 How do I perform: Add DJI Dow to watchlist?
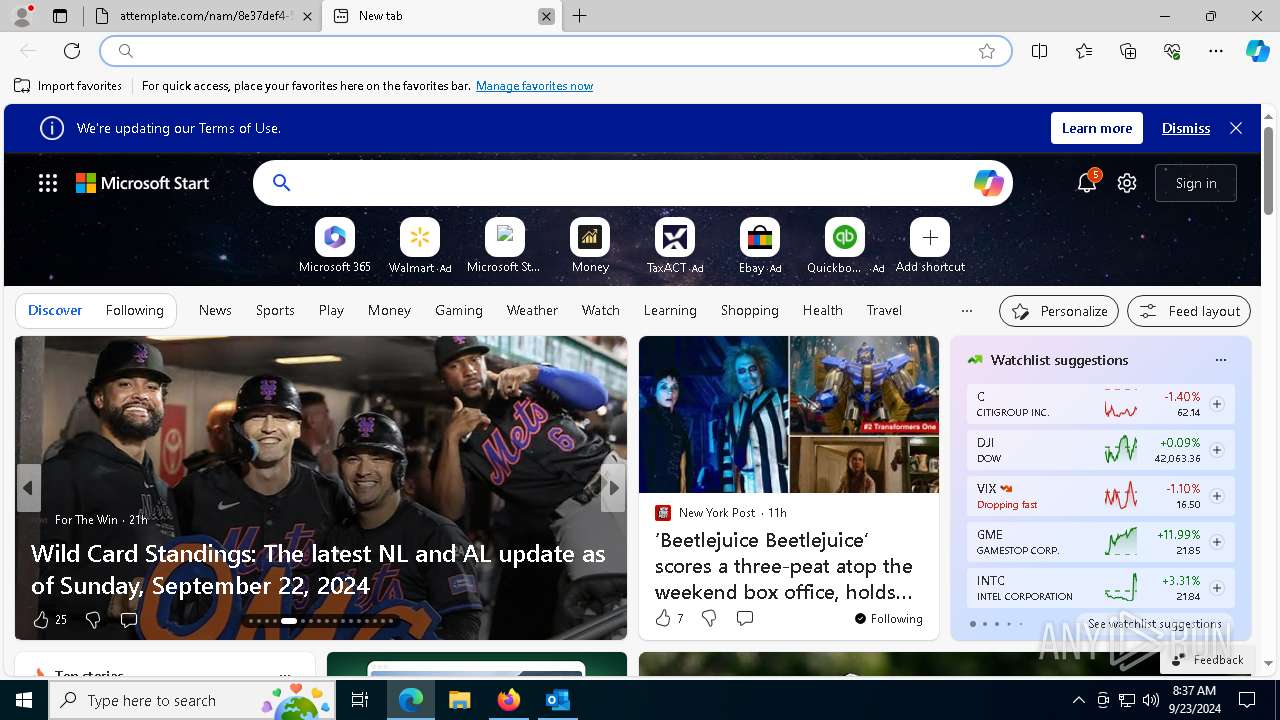1217,450
